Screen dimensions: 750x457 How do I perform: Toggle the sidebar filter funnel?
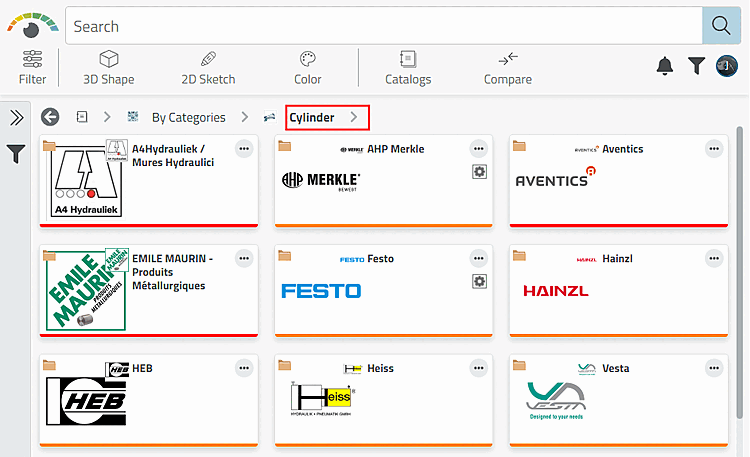coord(16,154)
